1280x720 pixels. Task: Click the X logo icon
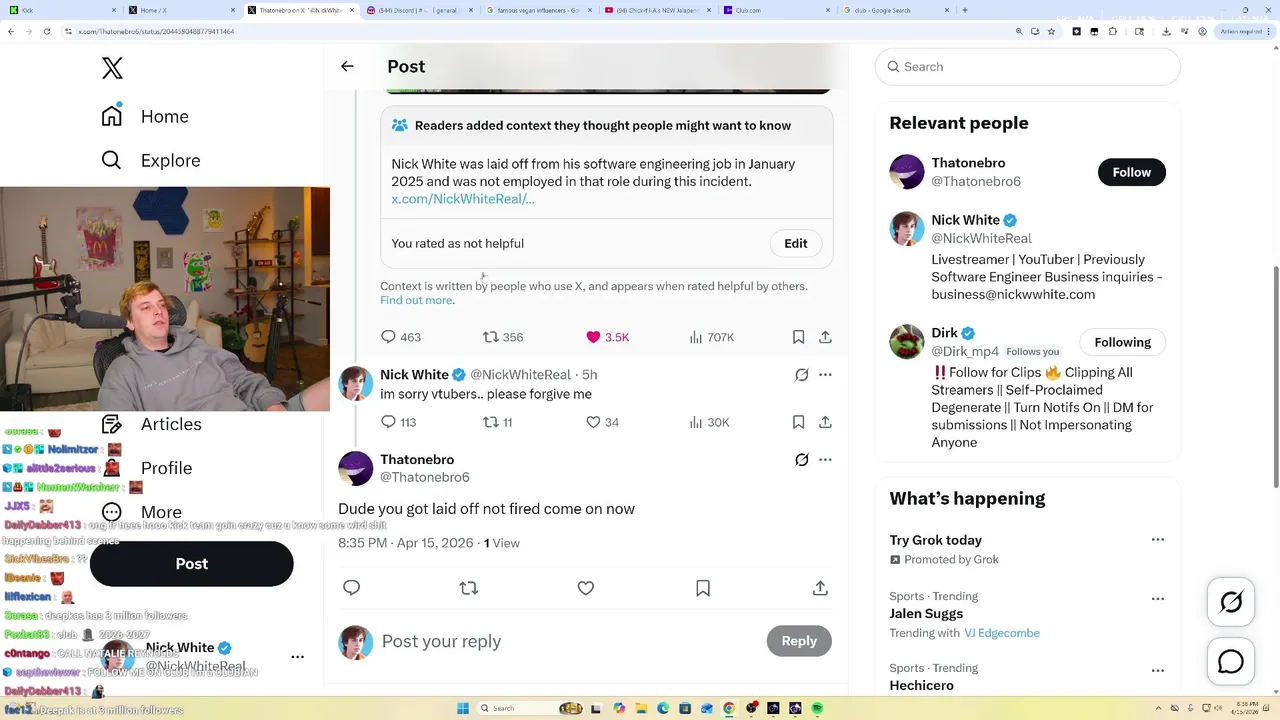tap(112, 68)
